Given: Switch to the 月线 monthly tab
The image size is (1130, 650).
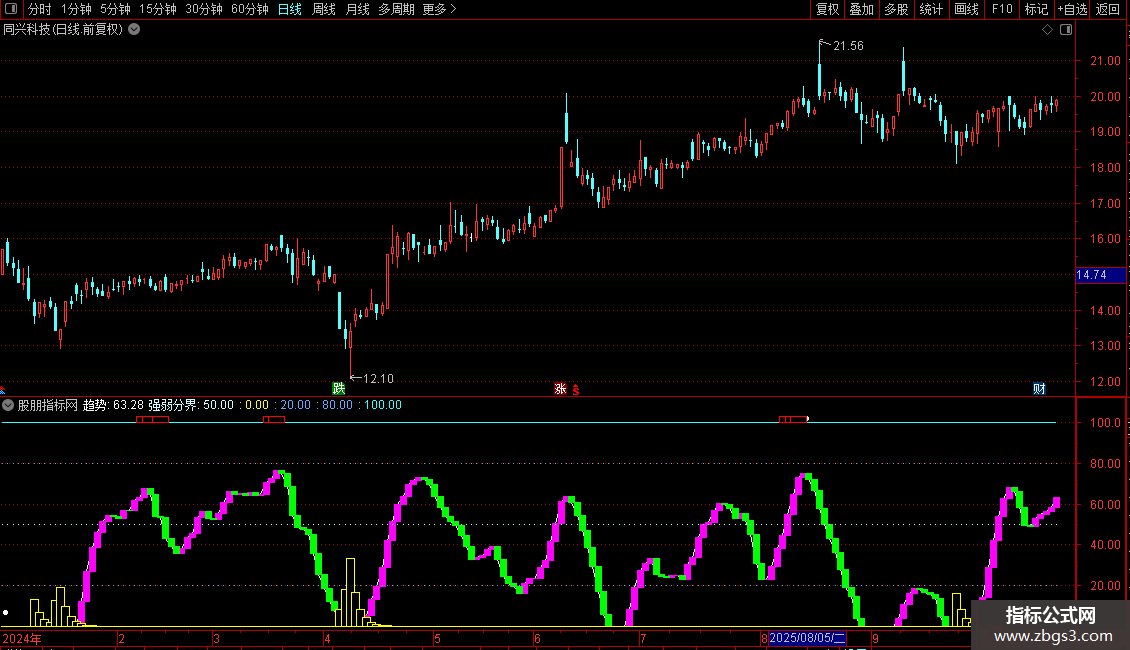Looking at the screenshot, I should tap(357, 9).
